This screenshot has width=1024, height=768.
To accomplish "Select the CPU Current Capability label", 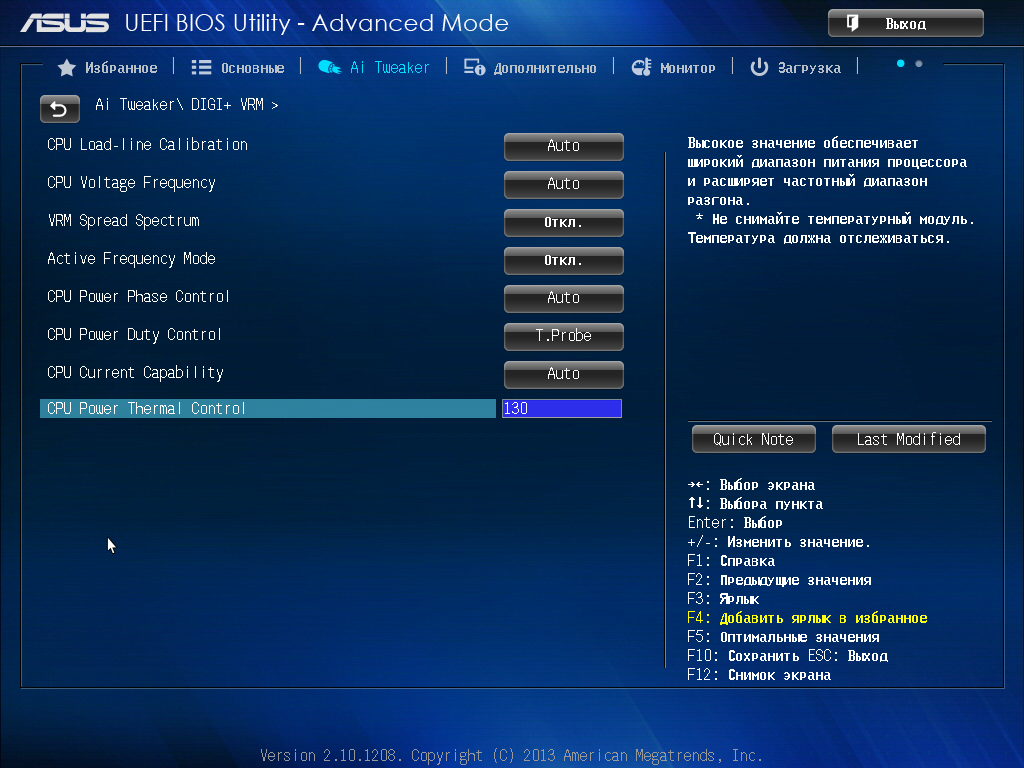I will tap(135, 372).
